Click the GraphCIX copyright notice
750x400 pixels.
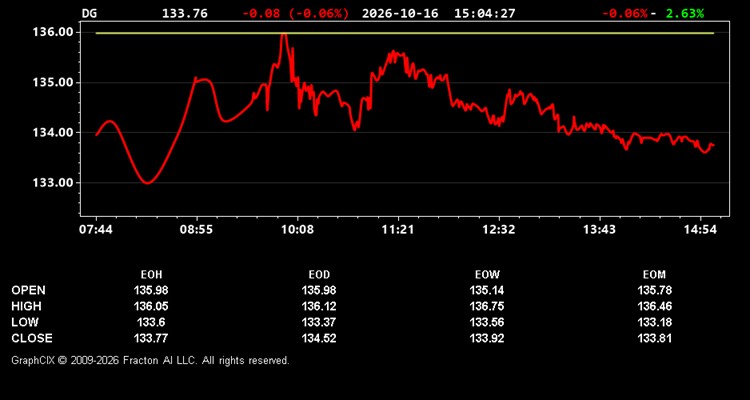coord(150,360)
